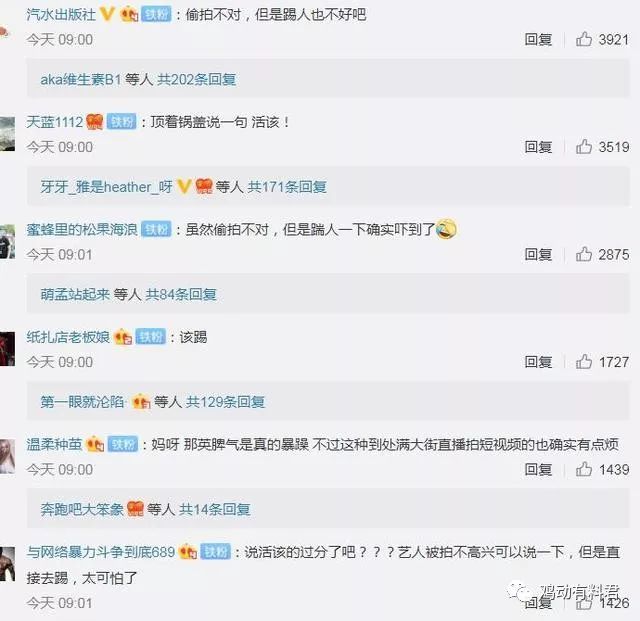This screenshot has width=640, height=621.
Task: Expand 共84条回复 replies thread
Action: point(181,294)
